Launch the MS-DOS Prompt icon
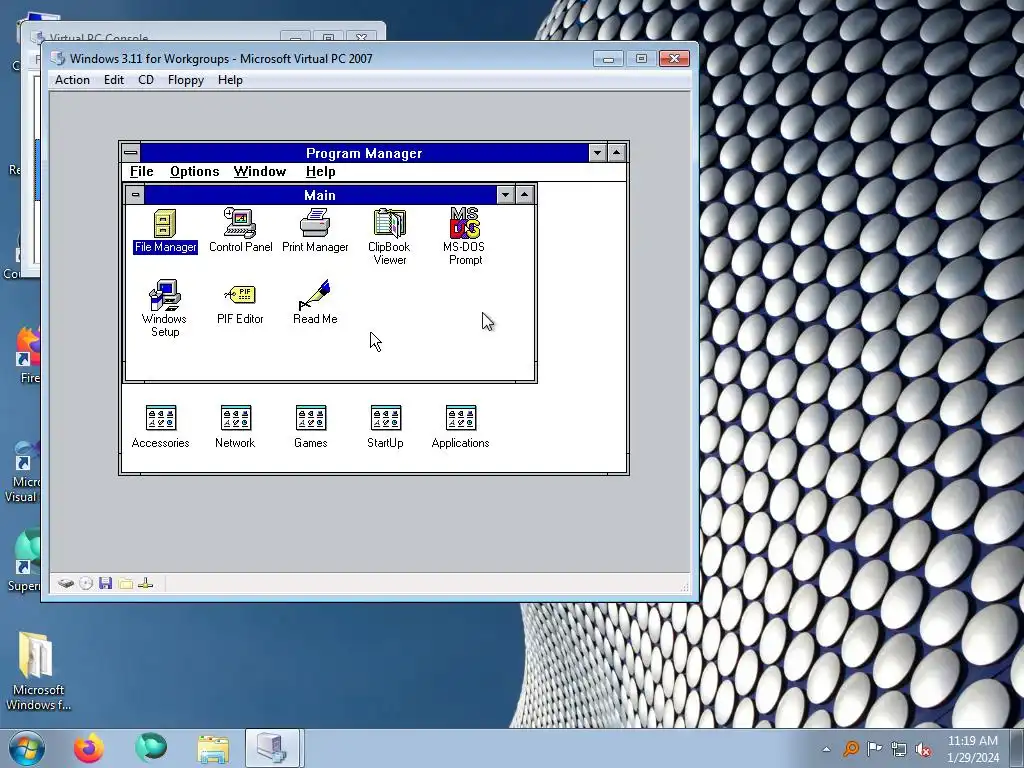Image resolution: width=1024 pixels, height=768 pixels. click(x=464, y=236)
